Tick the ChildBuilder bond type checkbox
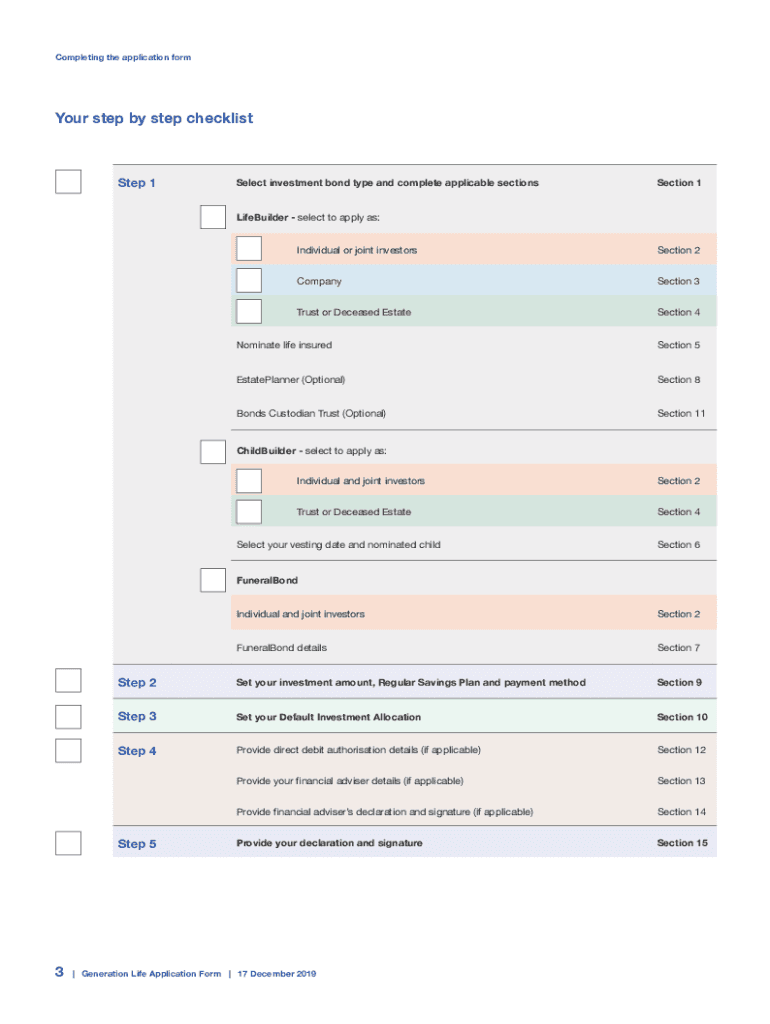The height and width of the screenshot is (1024, 770). (x=213, y=451)
